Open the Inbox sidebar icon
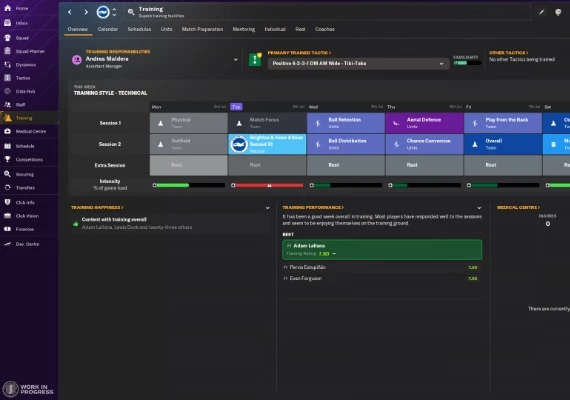Screen dimensions: 570x400 8,23
